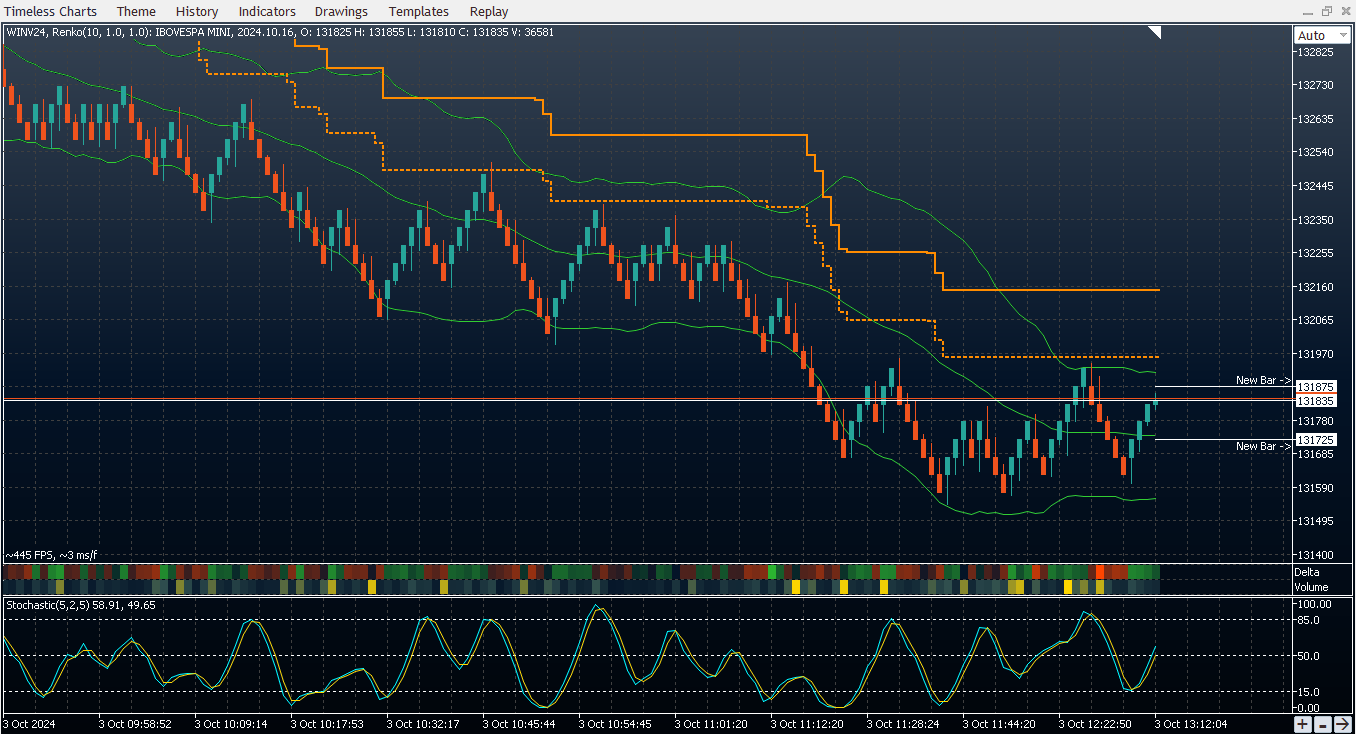1356x734 pixels.
Task: Click the upper New Bar 131875 label
Action: coord(1316,387)
